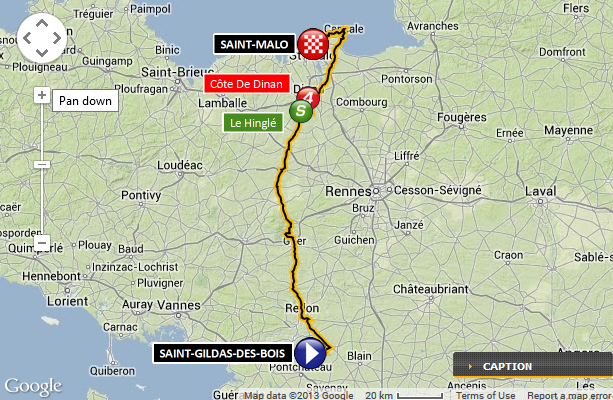Click the blue start arrow marker
The width and height of the screenshot is (613, 400).
pos(310,353)
